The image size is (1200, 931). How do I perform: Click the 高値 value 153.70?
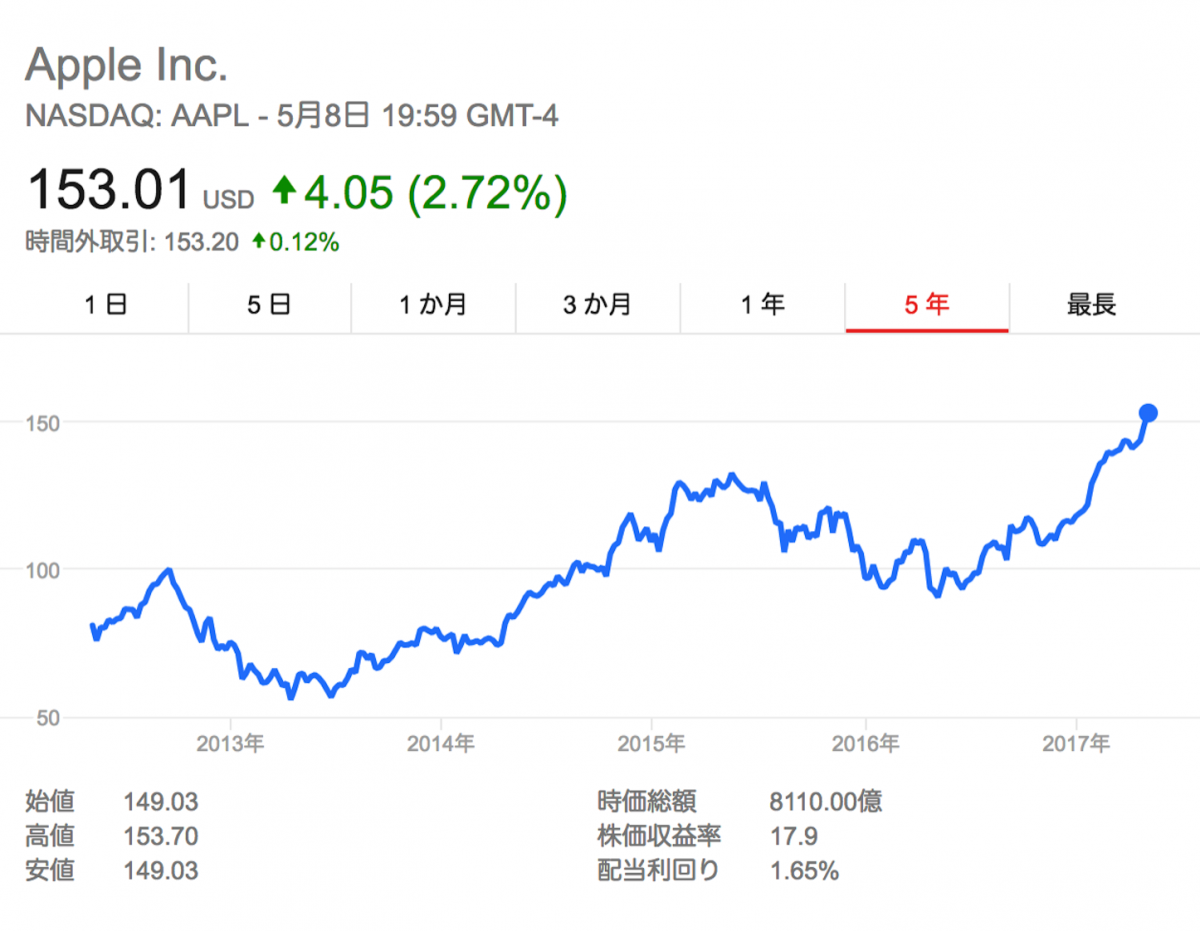(x=160, y=836)
